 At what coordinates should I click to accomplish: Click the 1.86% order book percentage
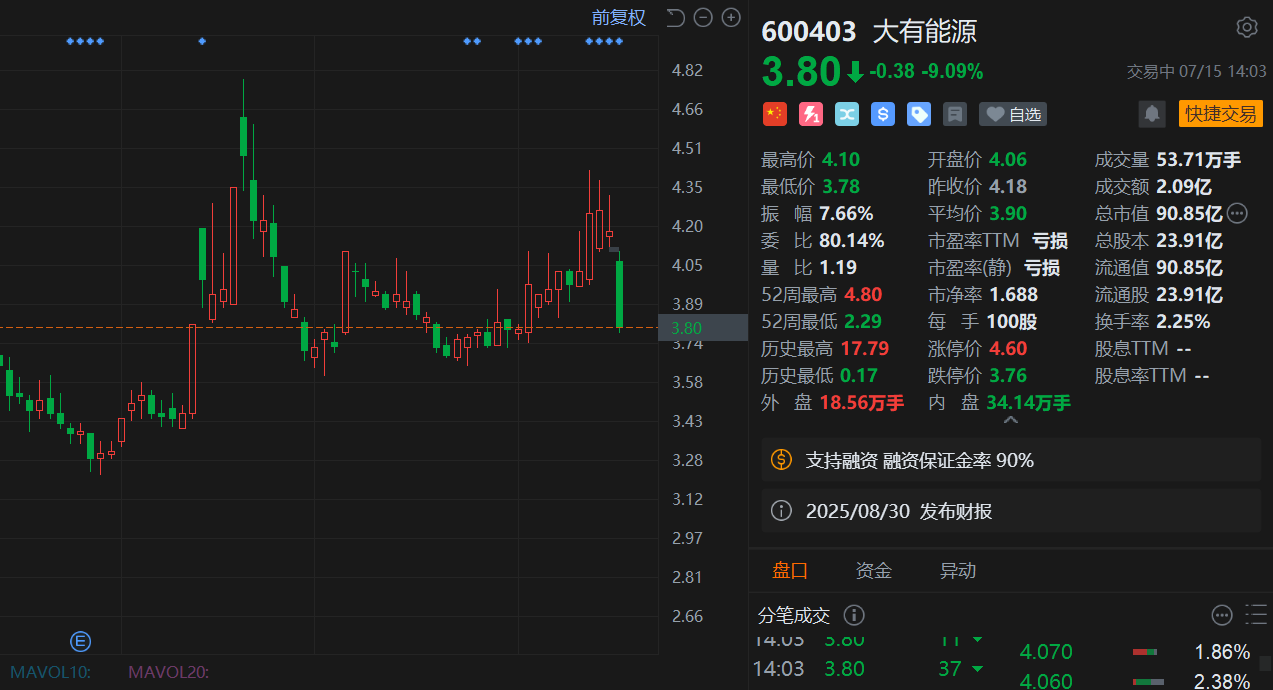click(x=1222, y=653)
